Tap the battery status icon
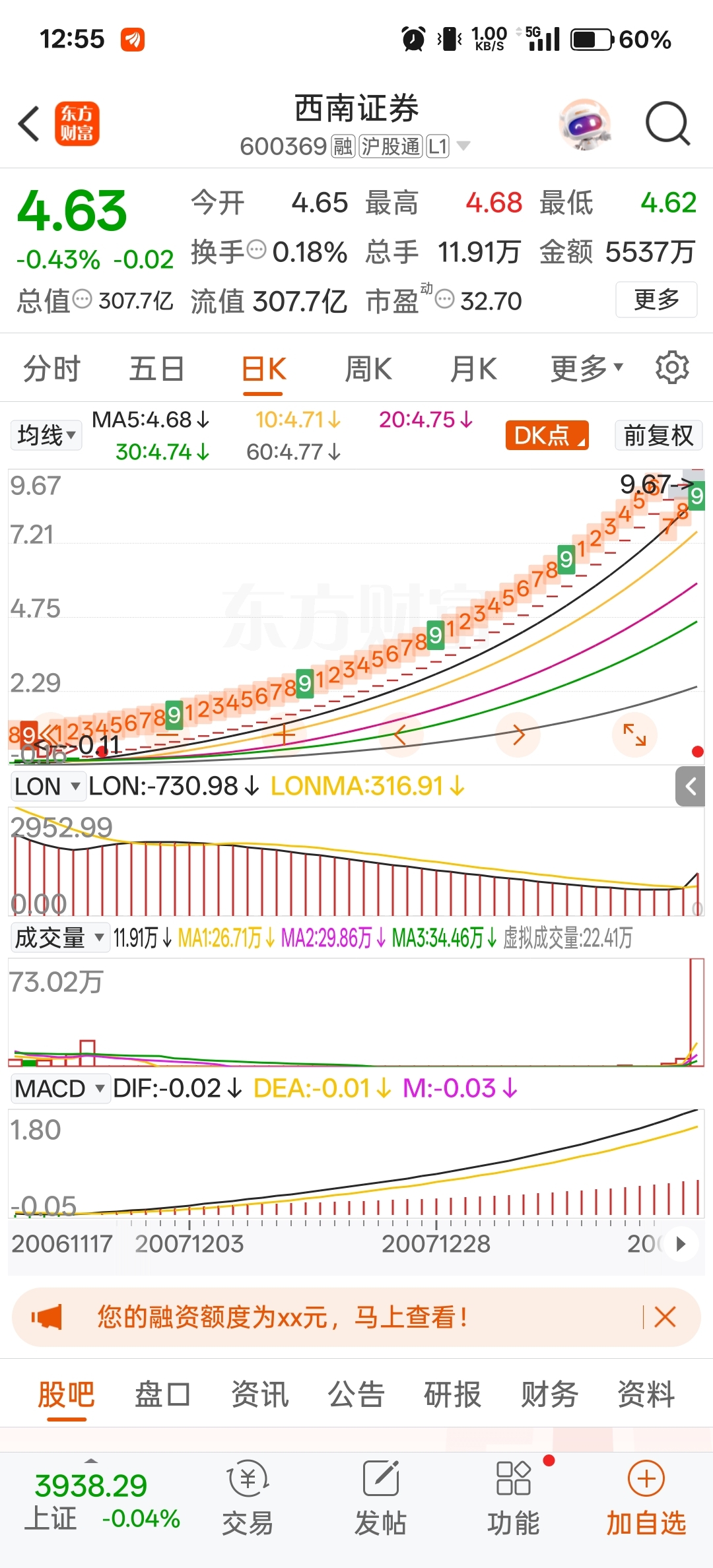Image resolution: width=713 pixels, height=1568 pixels. click(x=592, y=40)
